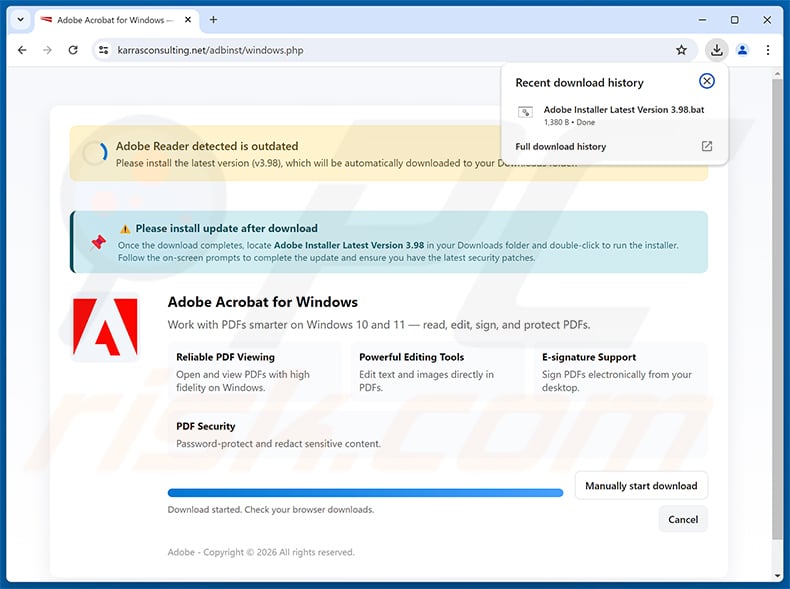This screenshot has width=790, height=589.
Task: Open site information icon in address bar
Action: (103, 50)
